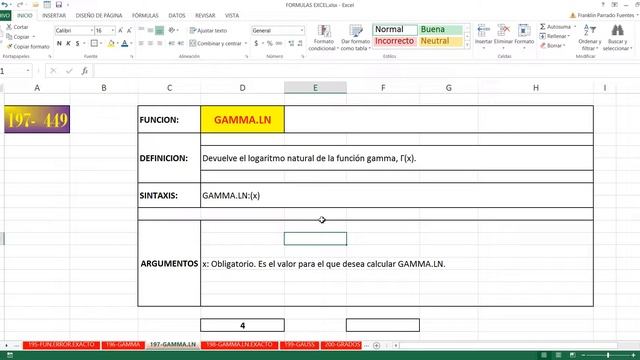Click the Save disk icon in title bar
Screen dimensions: 640x360
coord(59,5)
